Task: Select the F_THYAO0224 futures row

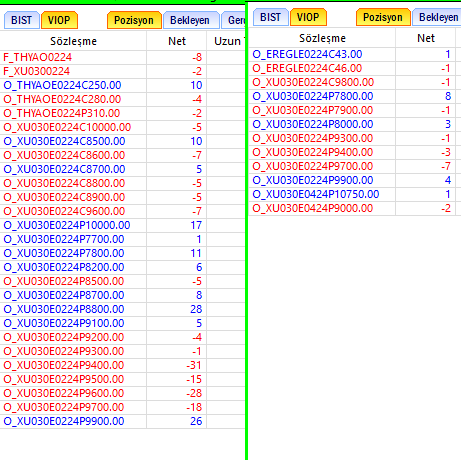Action: coord(123,57)
